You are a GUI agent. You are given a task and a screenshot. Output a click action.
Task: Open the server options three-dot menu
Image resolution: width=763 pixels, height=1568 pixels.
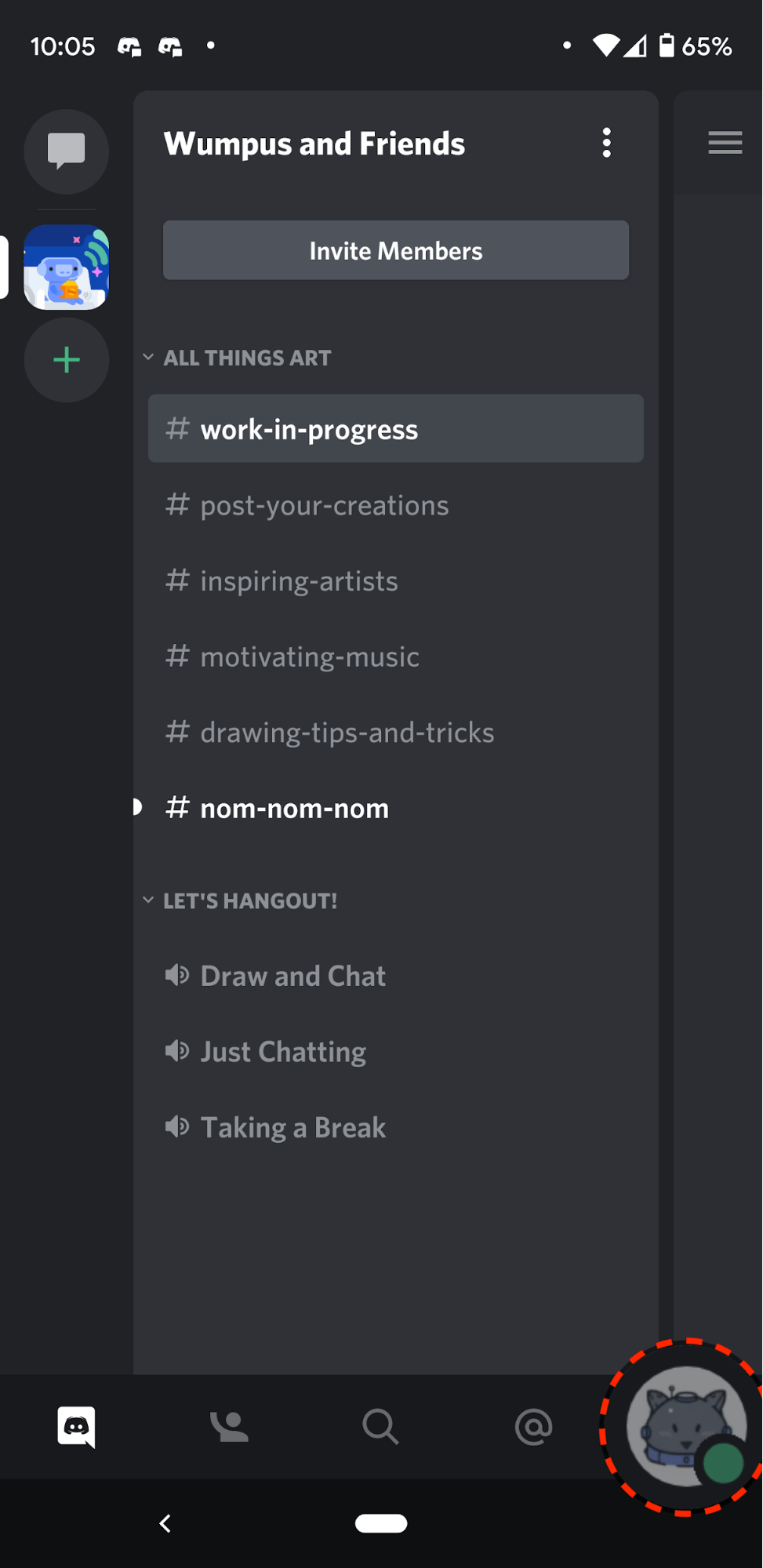606,143
